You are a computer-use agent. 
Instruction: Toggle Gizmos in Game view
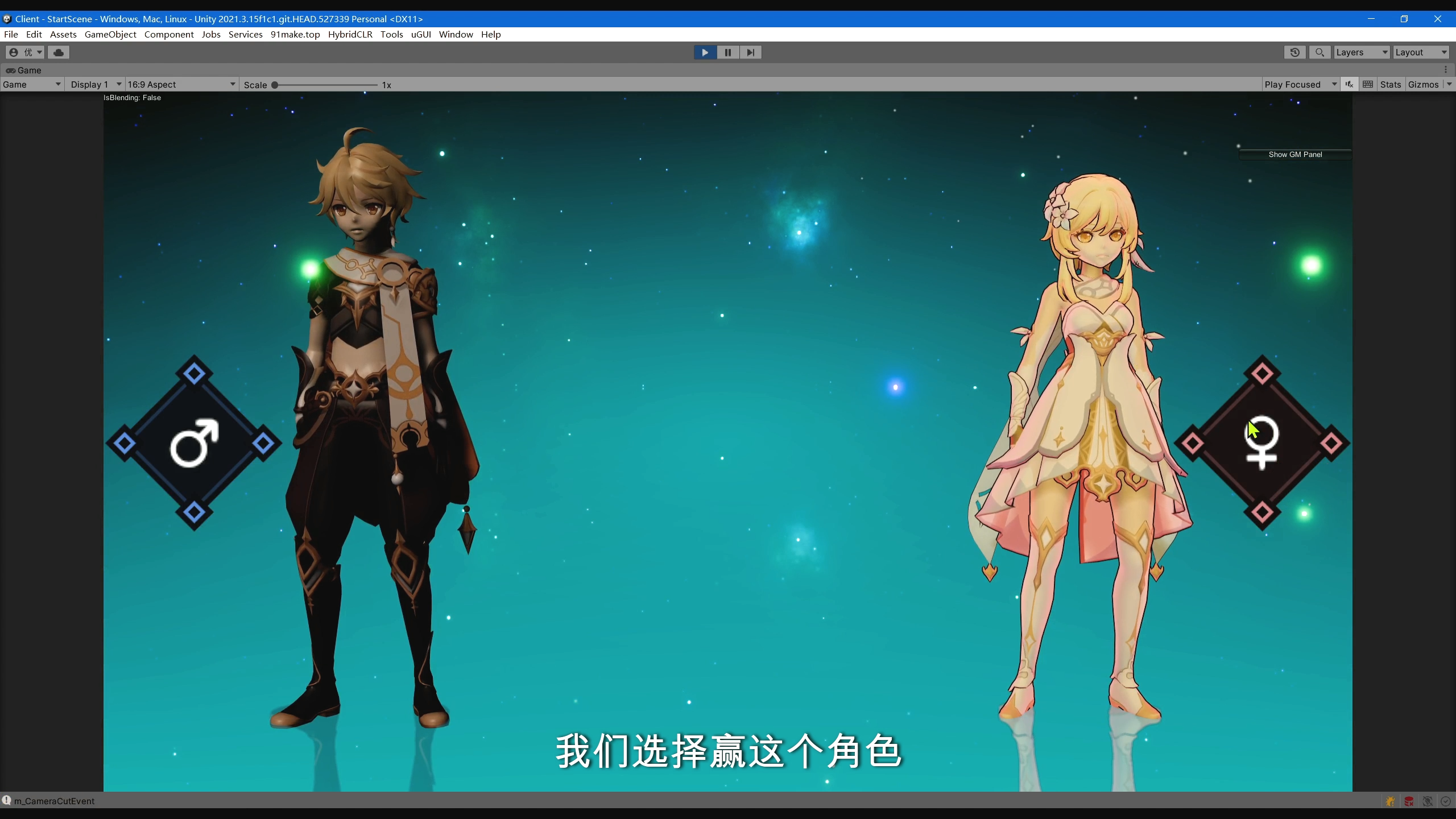click(x=1423, y=84)
